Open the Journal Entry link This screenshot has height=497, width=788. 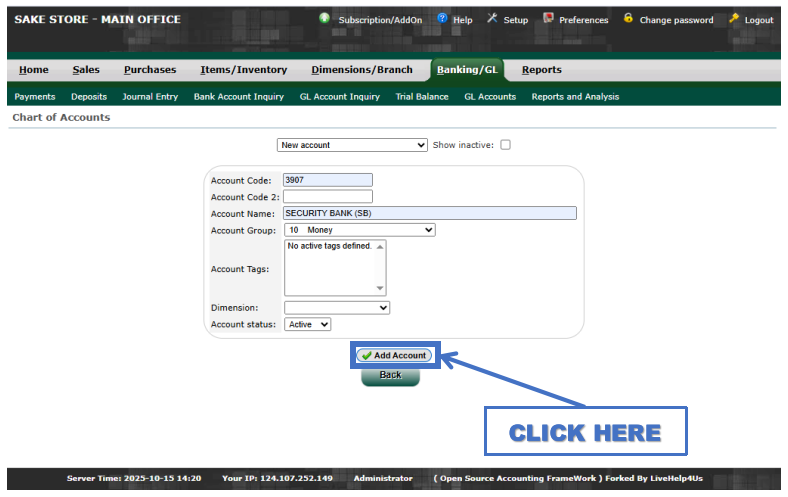[150, 97]
